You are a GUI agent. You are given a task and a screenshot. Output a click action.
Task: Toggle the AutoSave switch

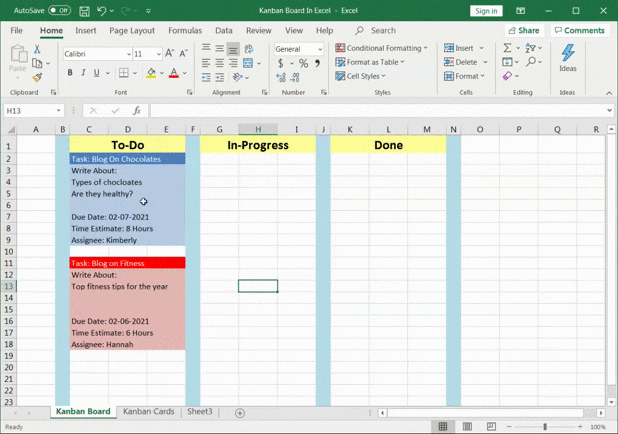tap(59, 11)
